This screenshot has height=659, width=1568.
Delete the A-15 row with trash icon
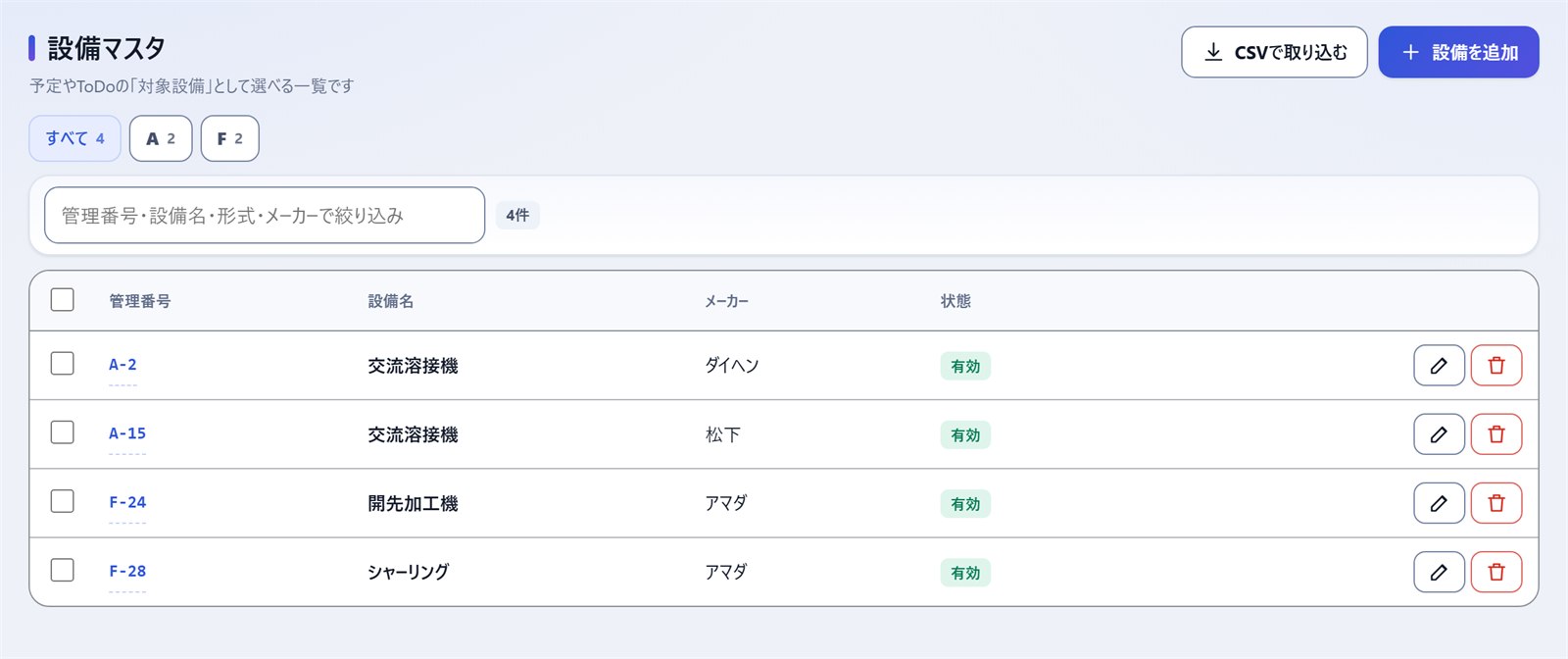[1496, 434]
